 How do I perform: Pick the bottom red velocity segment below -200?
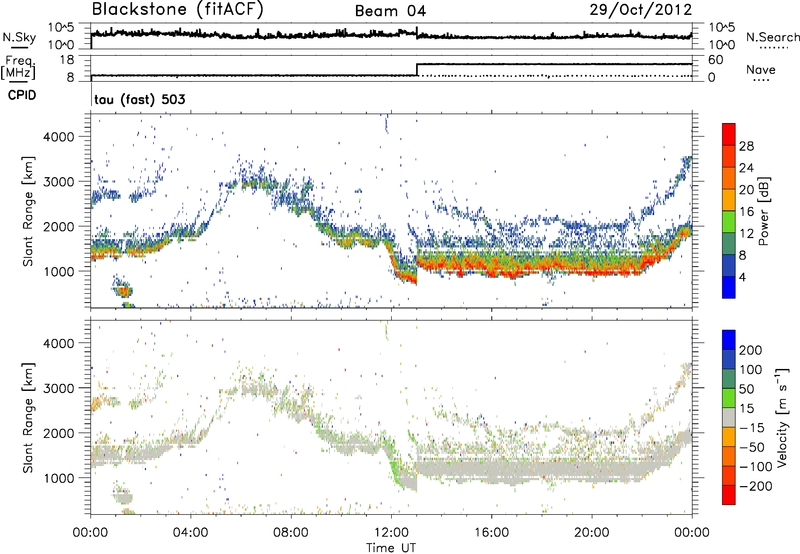tap(729, 495)
